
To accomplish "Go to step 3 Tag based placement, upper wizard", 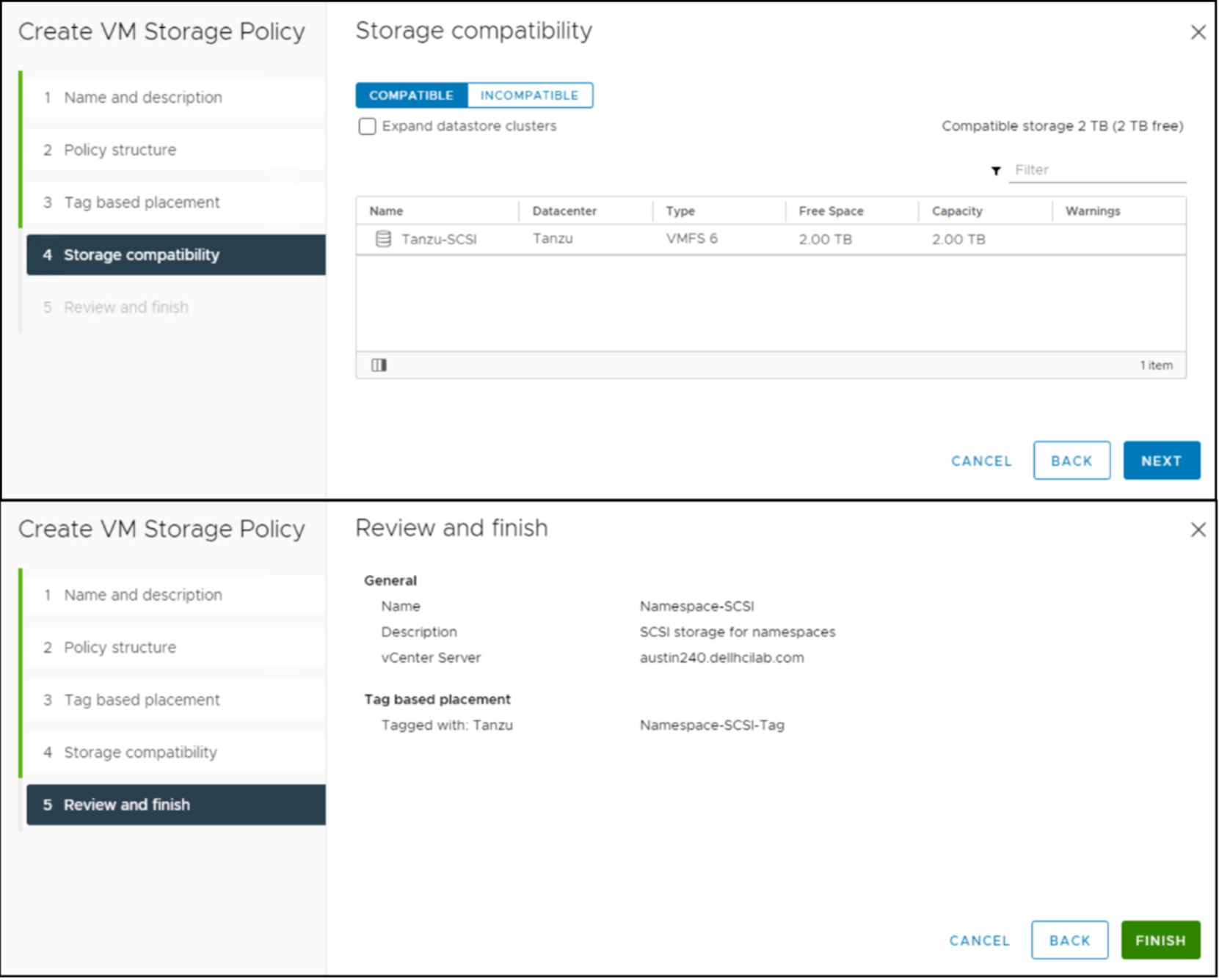I will tap(175, 202).
